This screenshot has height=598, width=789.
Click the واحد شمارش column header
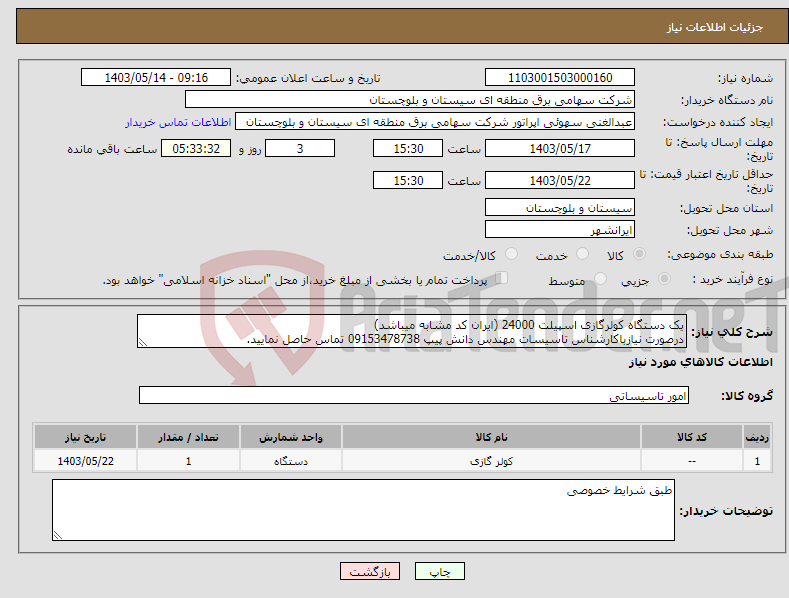pyautogui.click(x=291, y=437)
